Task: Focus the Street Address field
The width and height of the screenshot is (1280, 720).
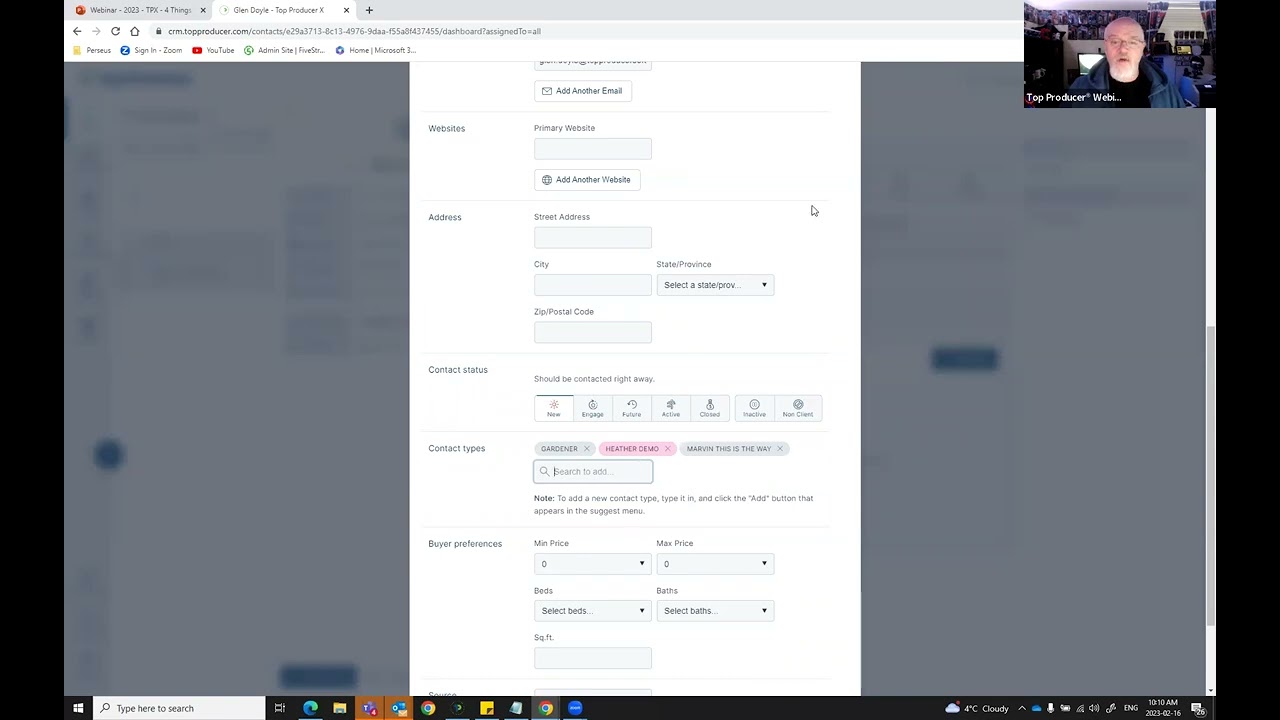Action: (592, 238)
